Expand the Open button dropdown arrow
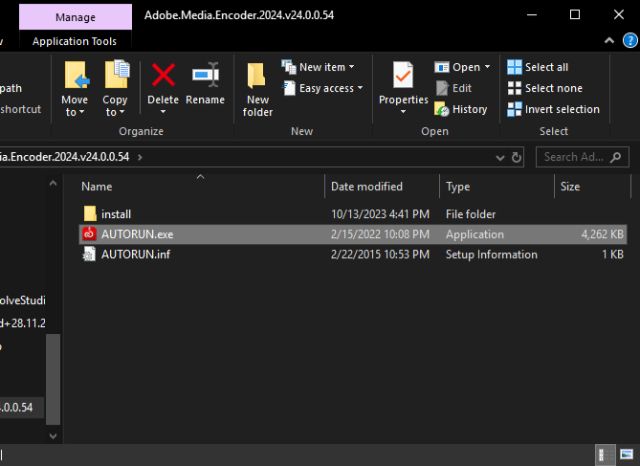640x466 pixels. coord(487,67)
